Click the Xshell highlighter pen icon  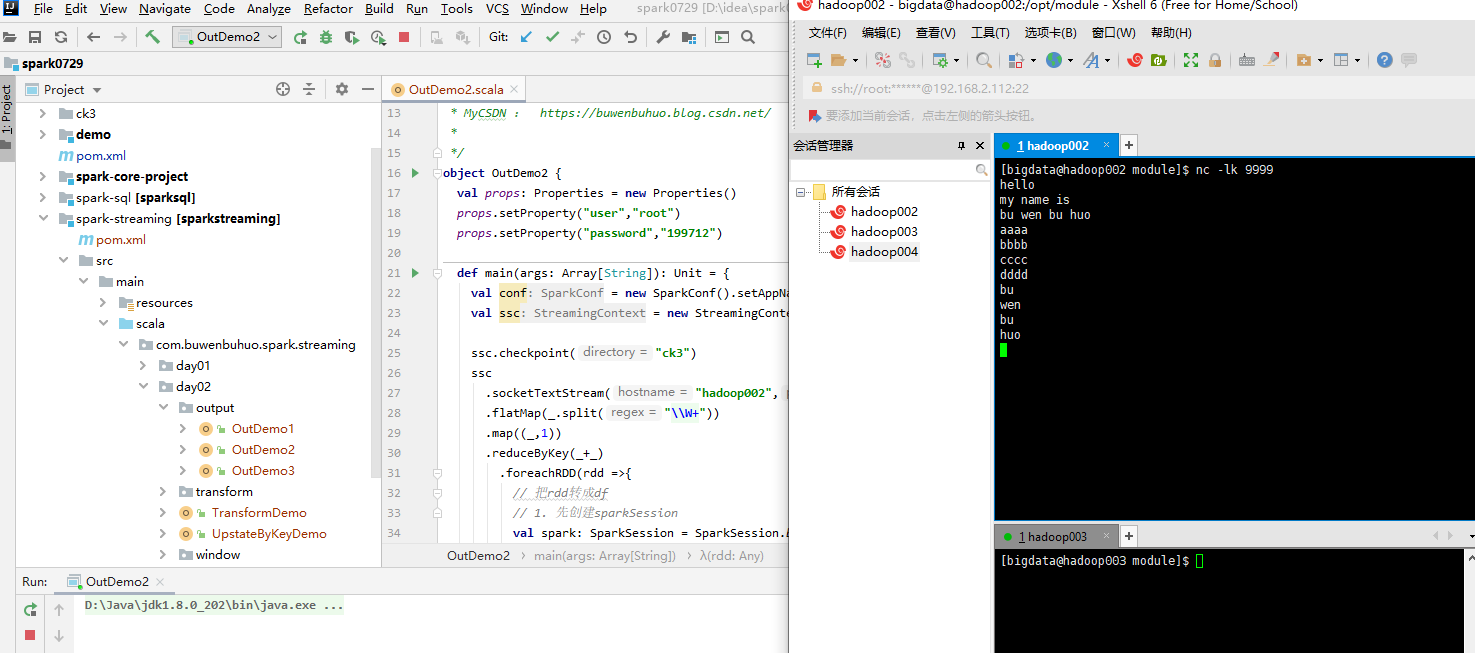pyautogui.click(x=1272, y=60)
